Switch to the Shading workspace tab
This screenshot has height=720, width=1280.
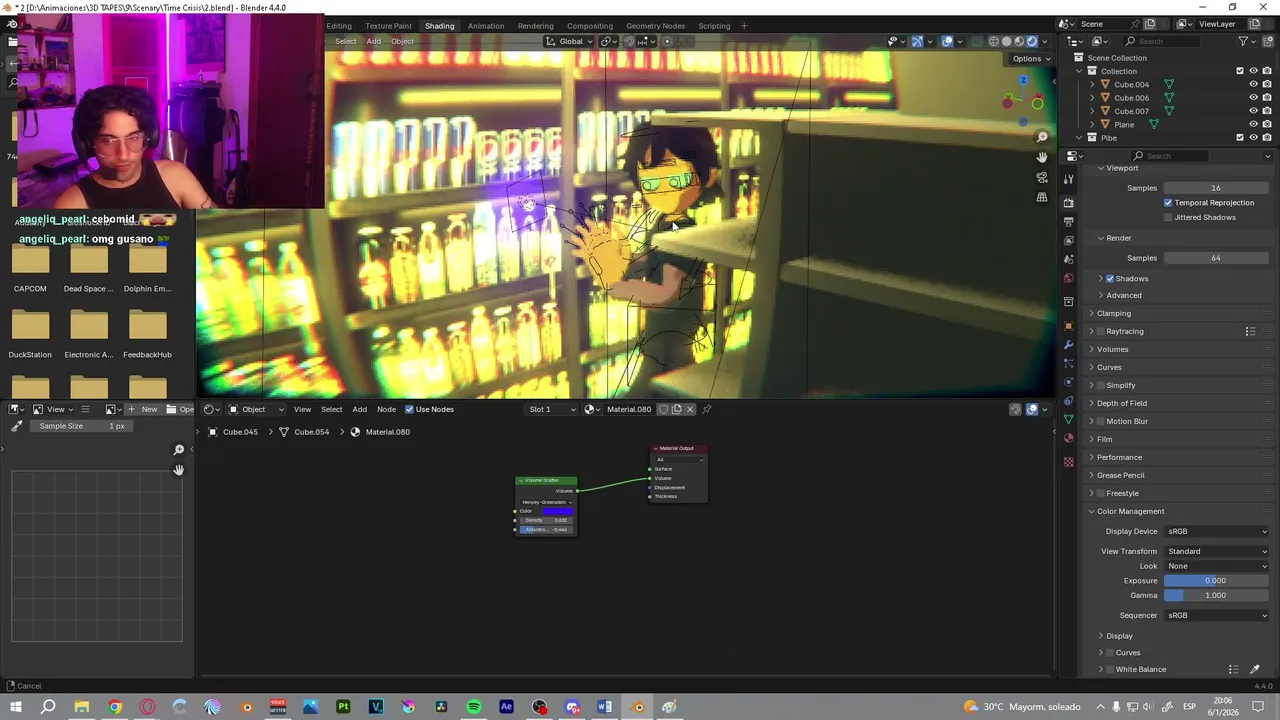pyautogui.click(x=439, y=25)
